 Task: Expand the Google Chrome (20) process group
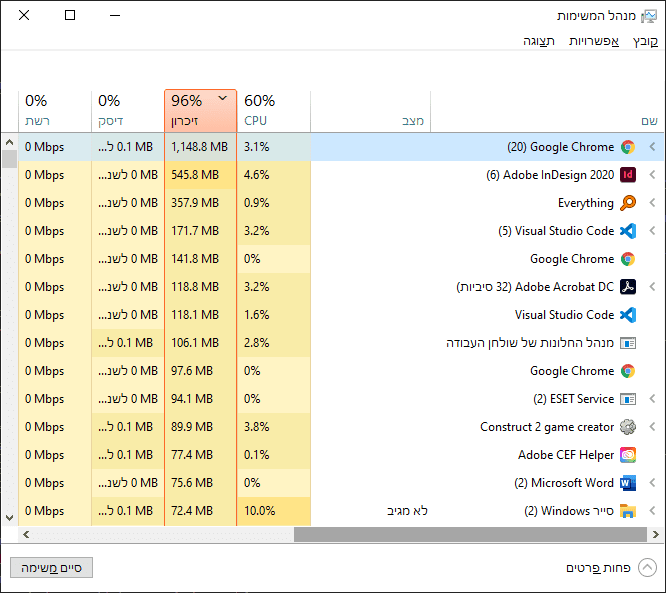coord(653,147)
